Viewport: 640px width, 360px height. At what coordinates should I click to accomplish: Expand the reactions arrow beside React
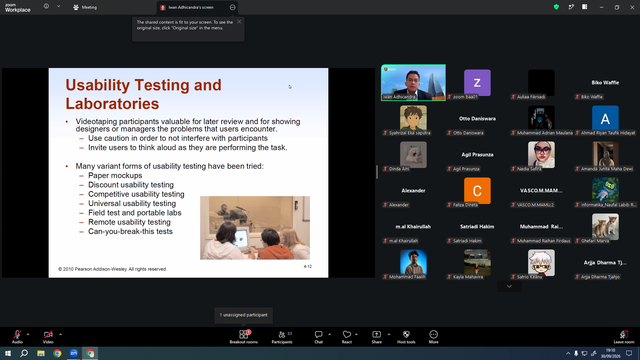pyautogui.click(x=356, y=334)
